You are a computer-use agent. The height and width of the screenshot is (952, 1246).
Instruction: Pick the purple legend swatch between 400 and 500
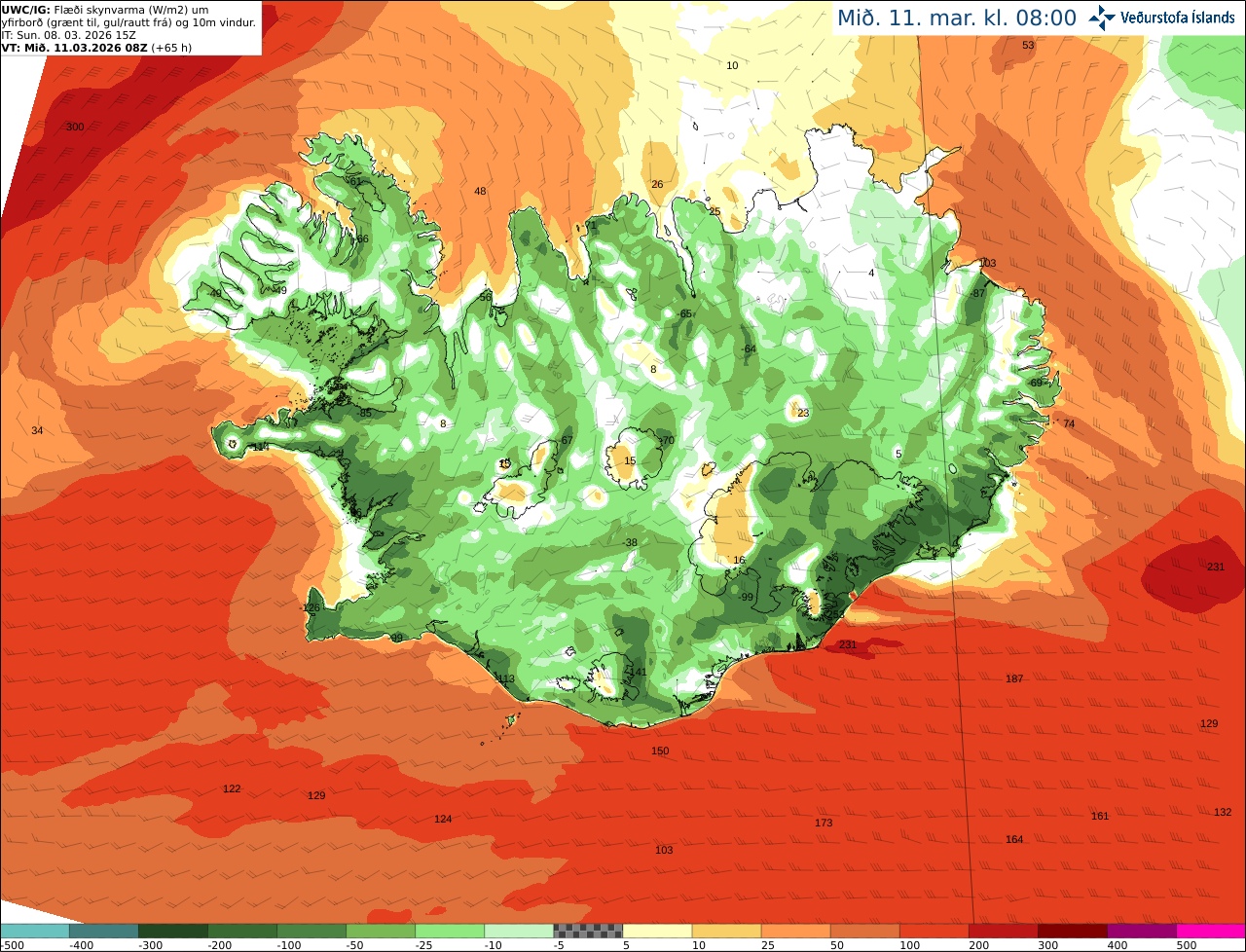(1142, 932)
